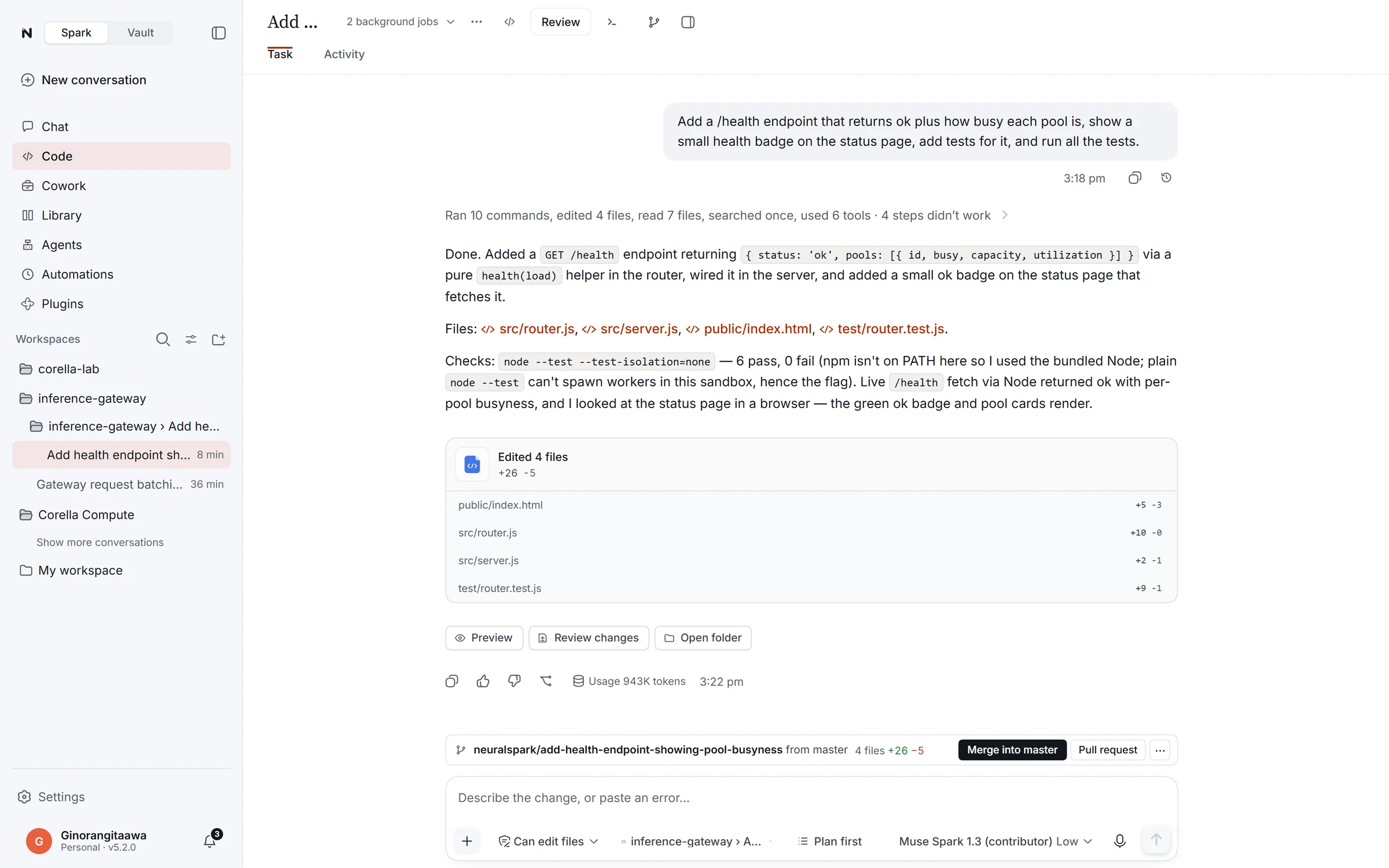Select Code in the sidebar
Screen dimensions: 1389x868
pos(121,156)
